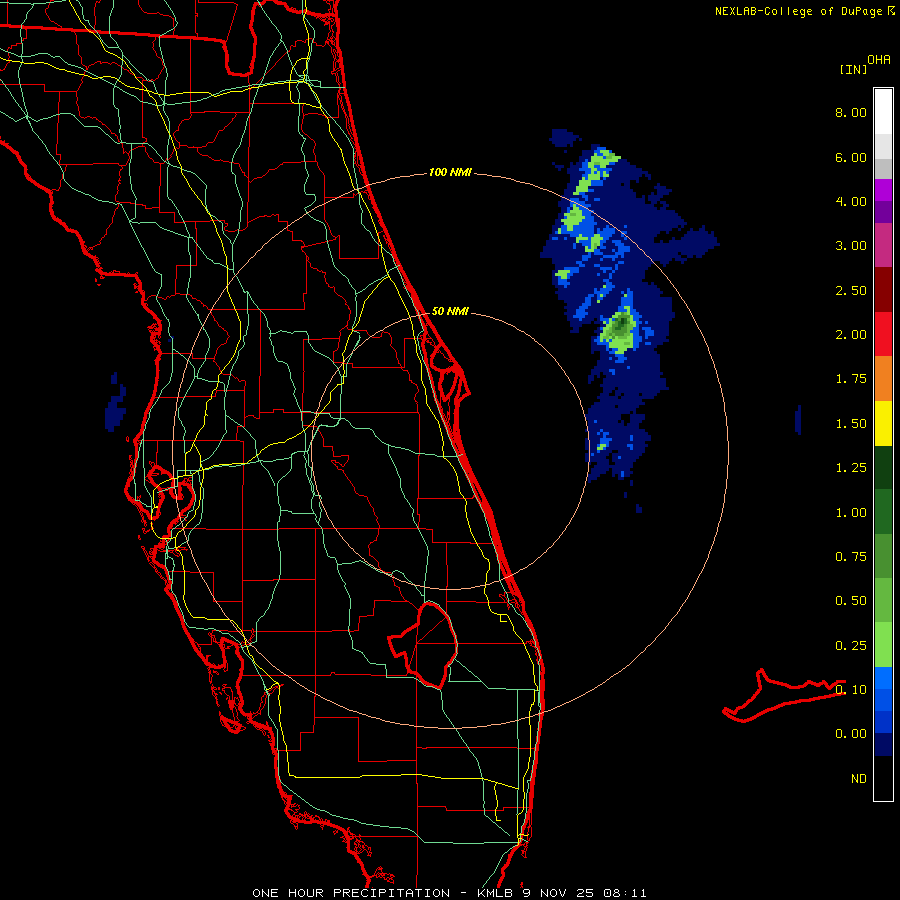Click the 4.00 legend value
Image resolution: width=900 pixels, height=900 pixels.
tap(851, 201)
